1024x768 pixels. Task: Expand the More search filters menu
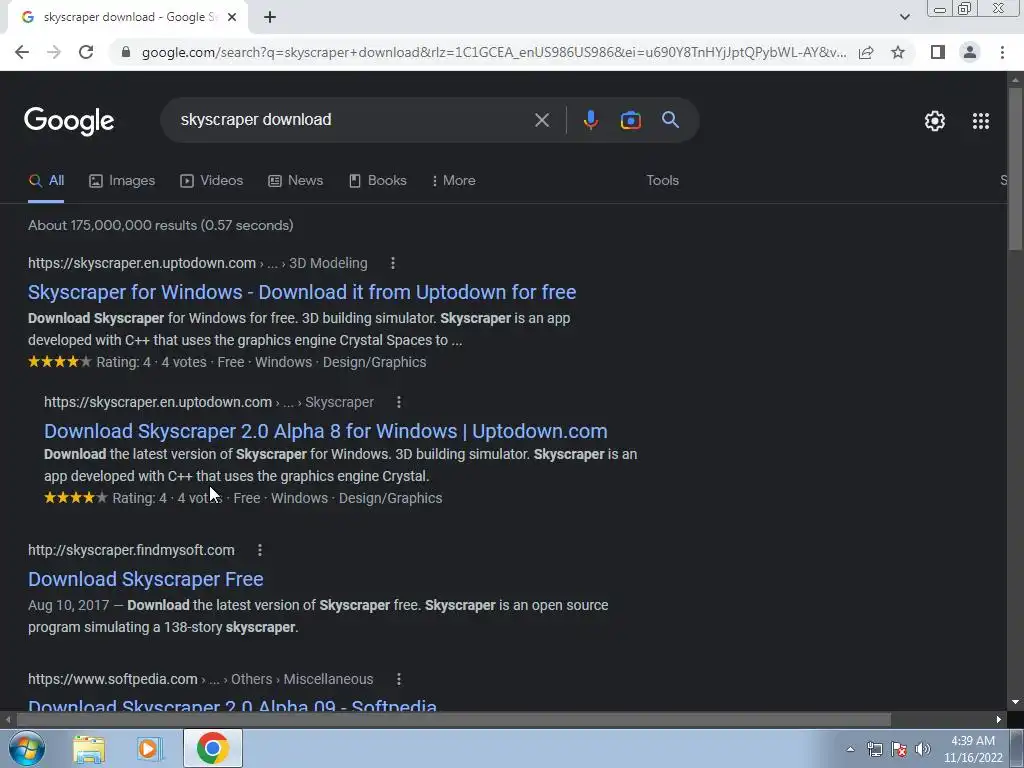point(453,181)
